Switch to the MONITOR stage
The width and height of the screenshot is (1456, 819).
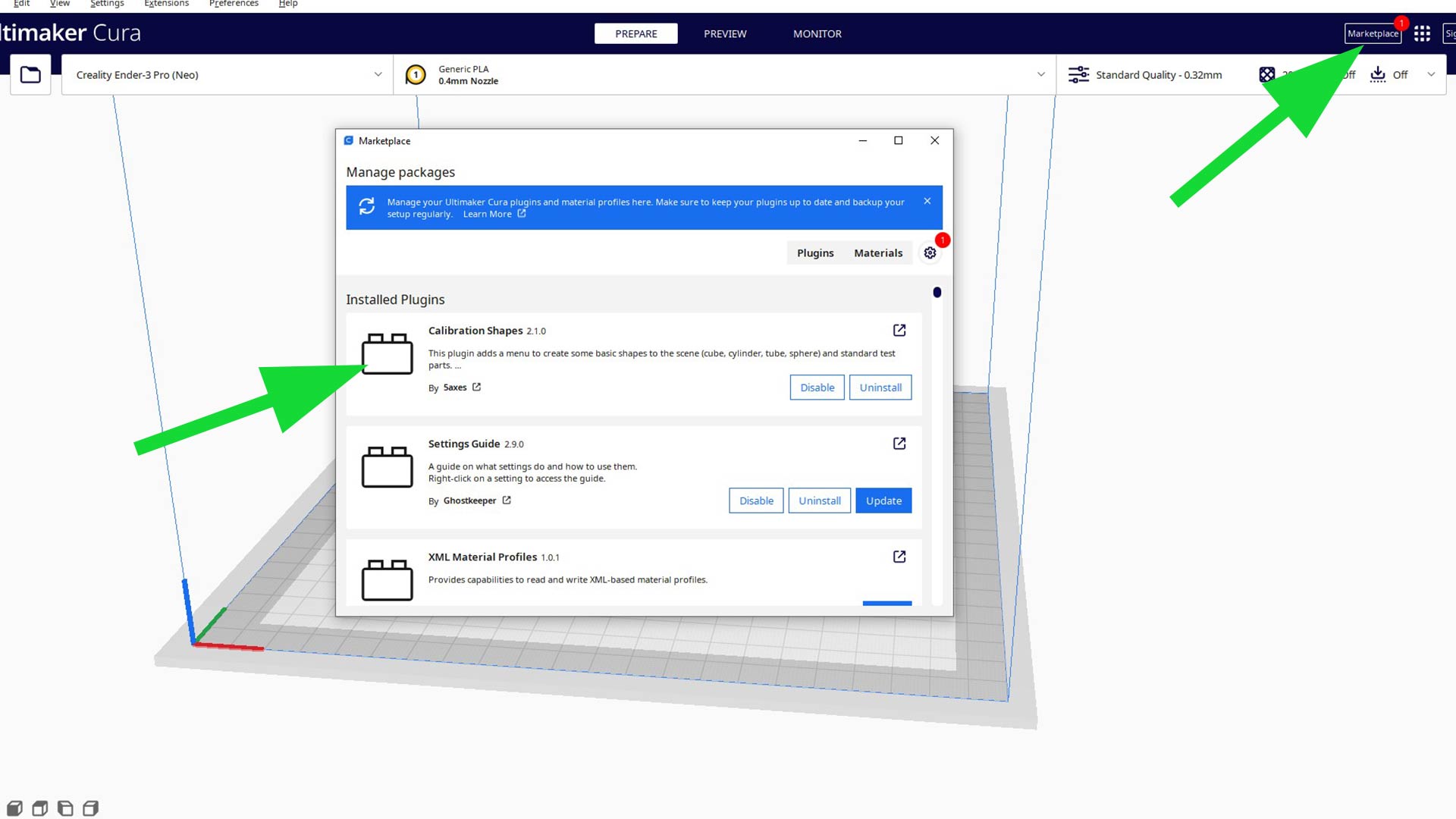pyautogui.click(x=817, y=33)
